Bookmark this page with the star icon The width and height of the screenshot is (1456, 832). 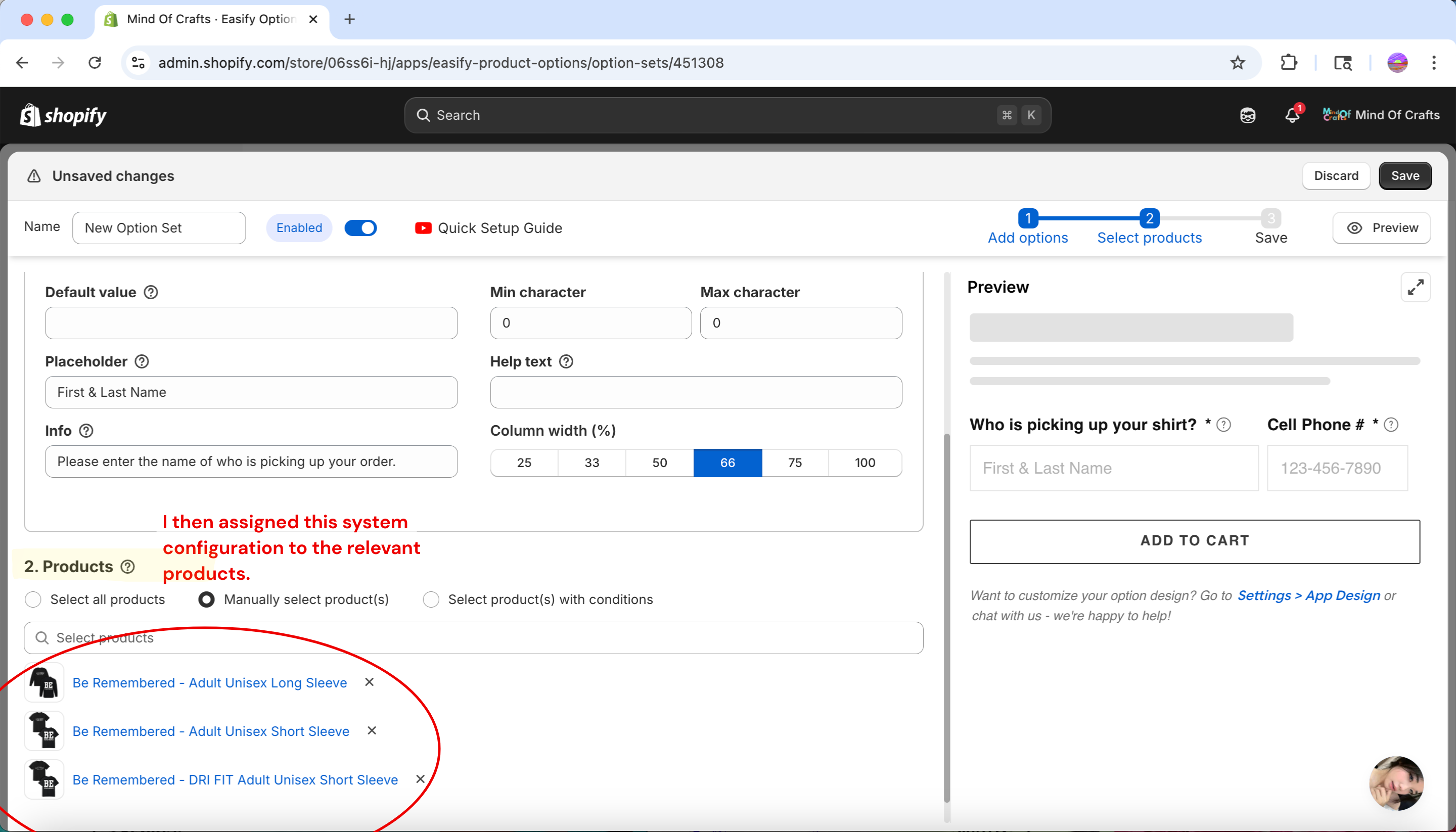tap(1237, 63)
